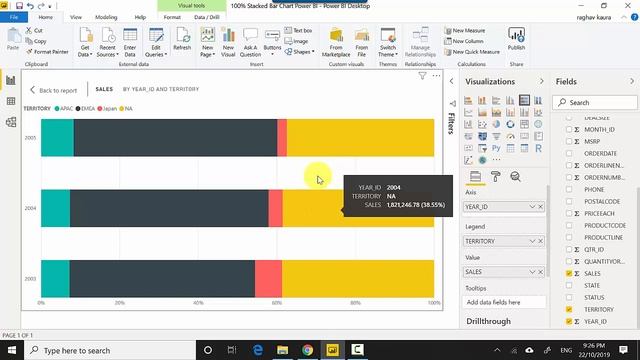The image size is (640, 360).
Task: Import a custom visual via three dots
Action: (496, 160)
